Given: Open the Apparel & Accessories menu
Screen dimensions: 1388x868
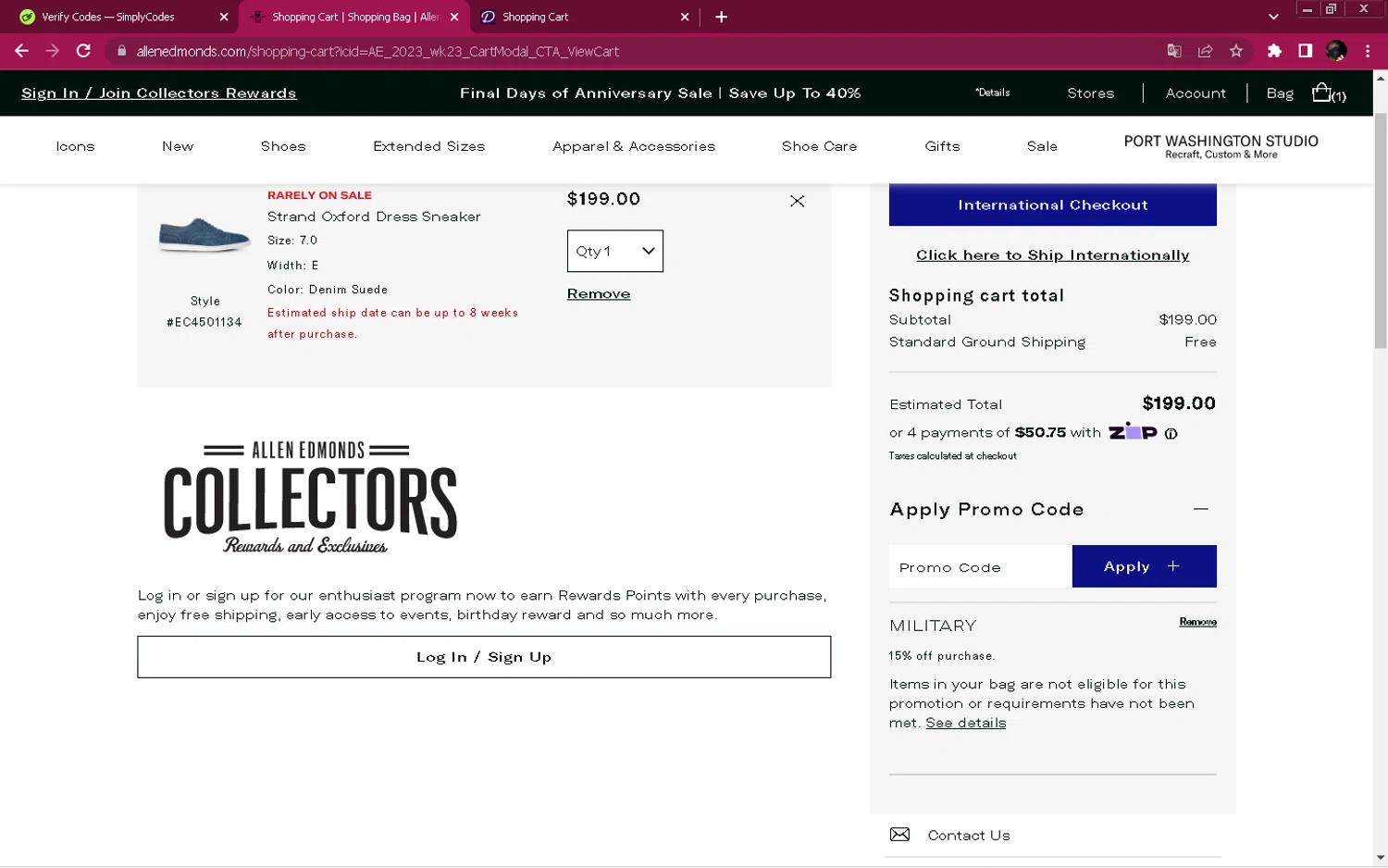Looking at the screenshot, I should tap(634, 146).
